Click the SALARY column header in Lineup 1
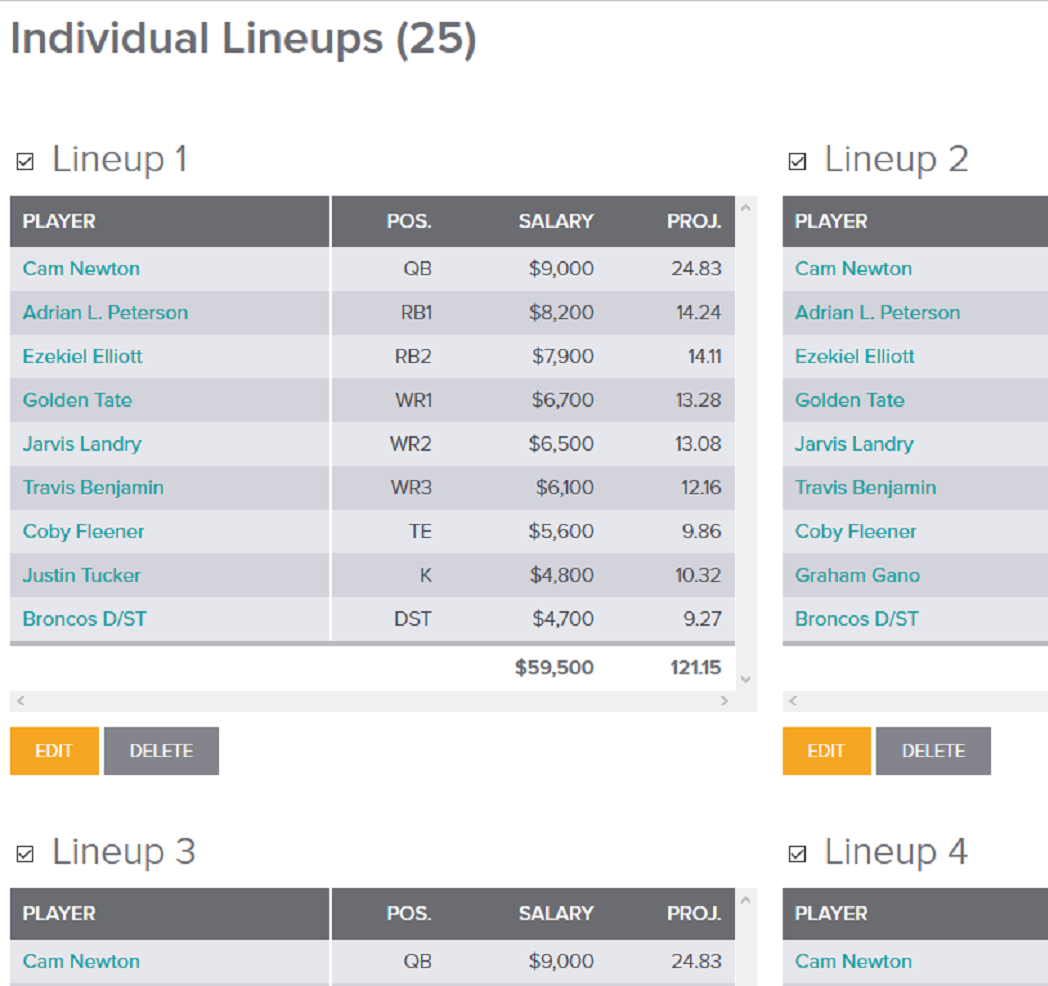1048x986 pixels. pos(555,221)
